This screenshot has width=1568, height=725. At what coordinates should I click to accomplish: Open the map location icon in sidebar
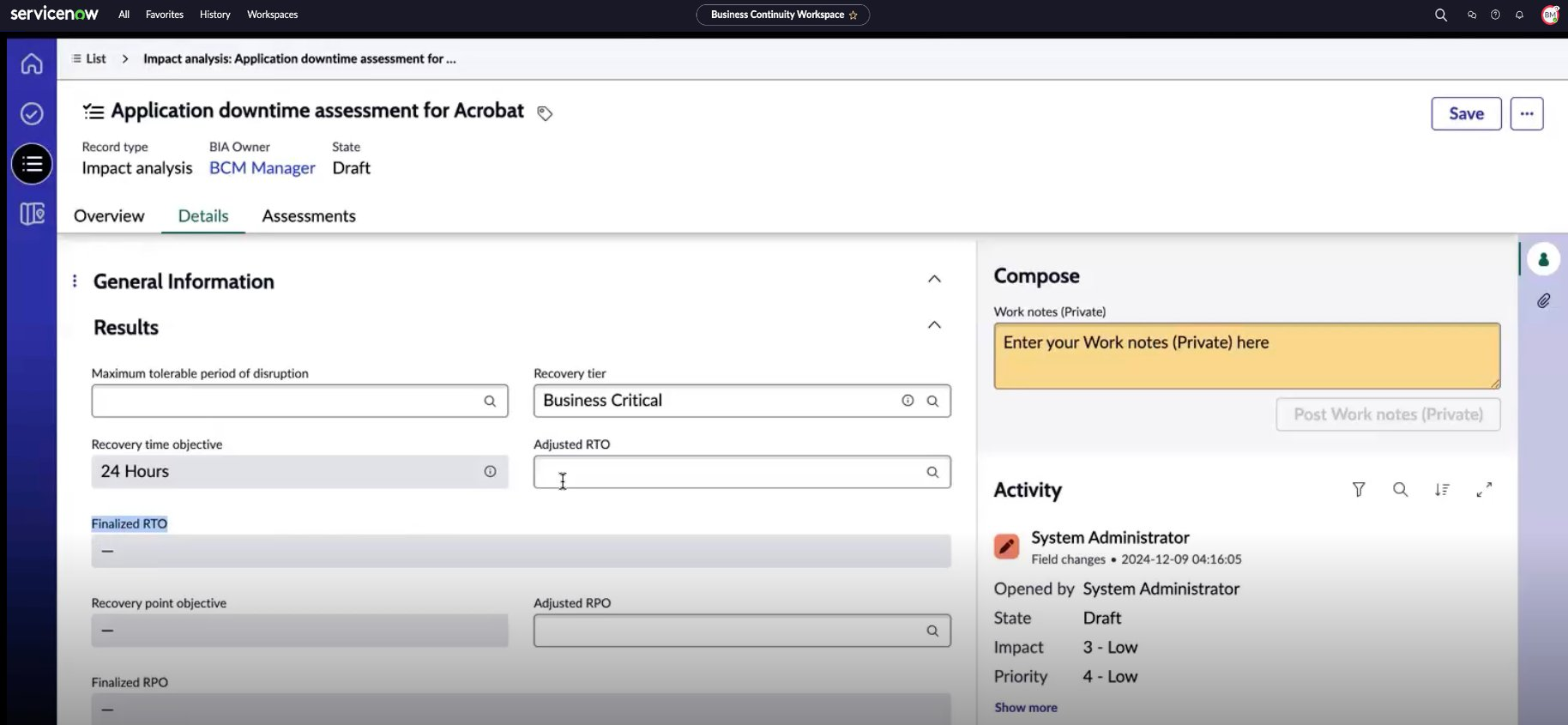[x=32, y=214]
